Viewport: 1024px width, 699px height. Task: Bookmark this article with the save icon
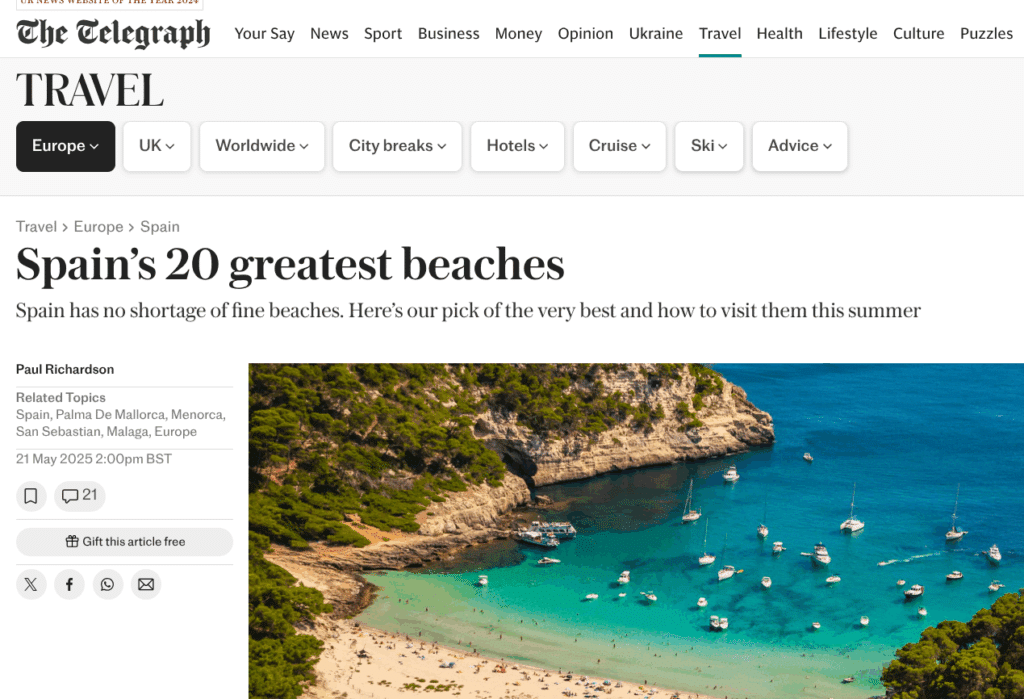(31, 496)
